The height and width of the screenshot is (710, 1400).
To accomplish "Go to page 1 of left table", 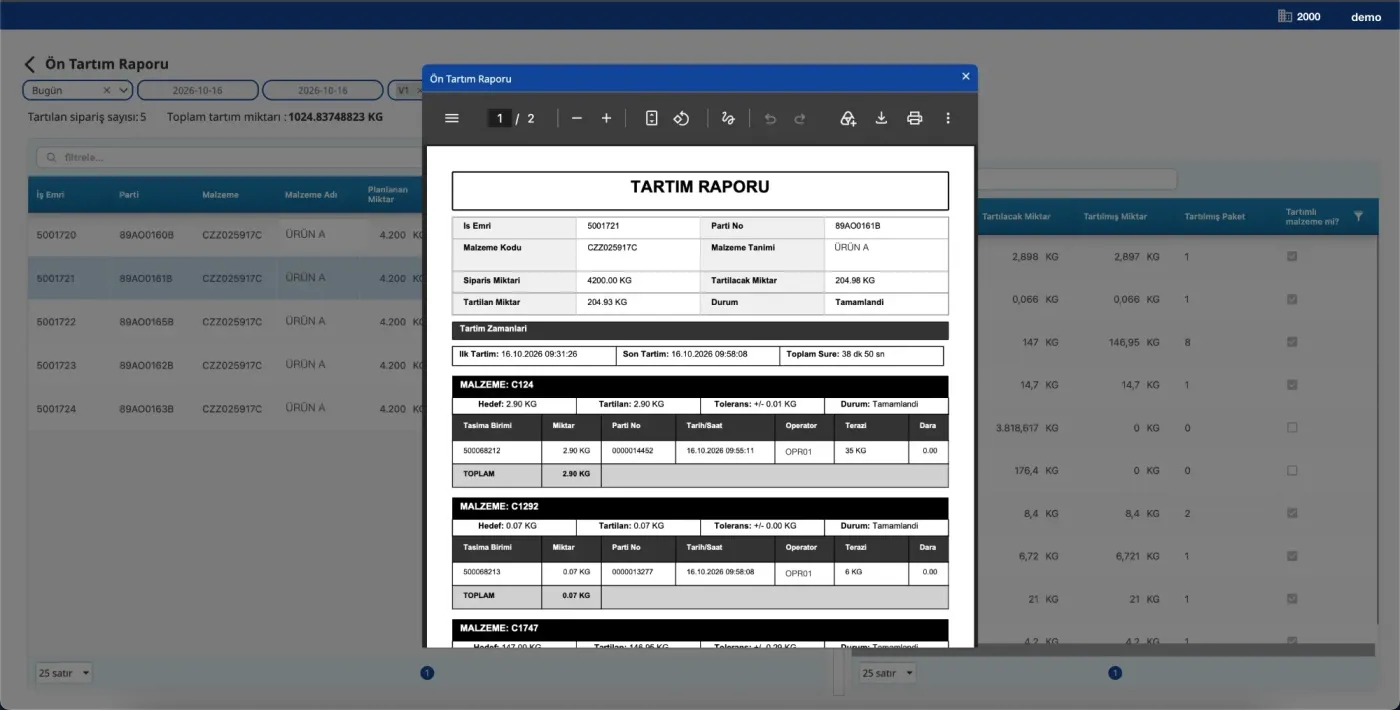I will (x=427, y=673).
